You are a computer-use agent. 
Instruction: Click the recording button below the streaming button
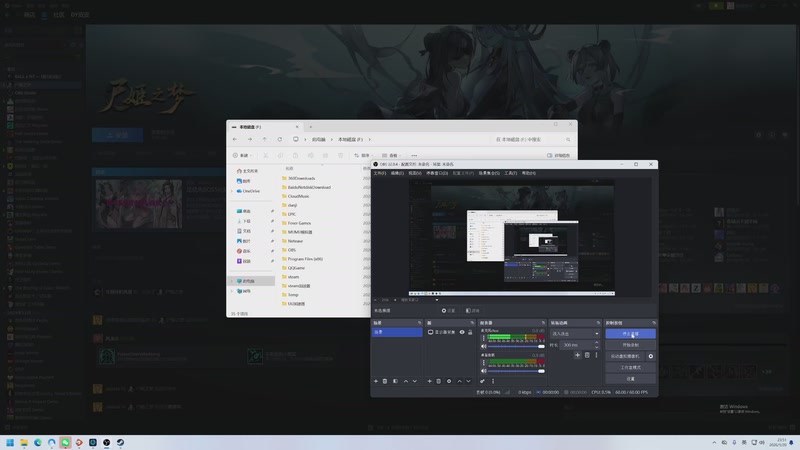631,345
